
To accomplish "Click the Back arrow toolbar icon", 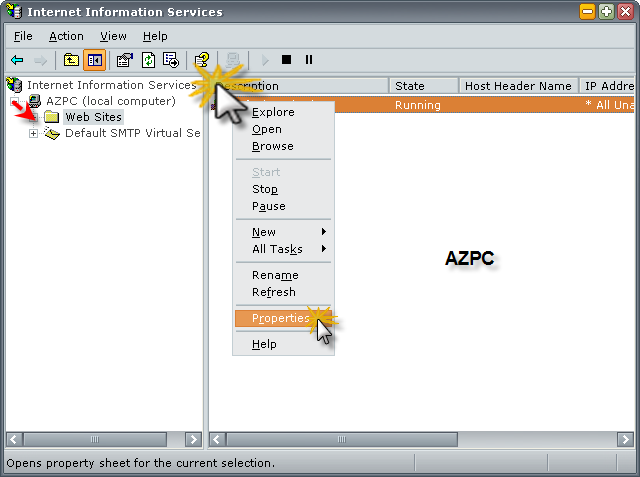I will pos(17,60).
